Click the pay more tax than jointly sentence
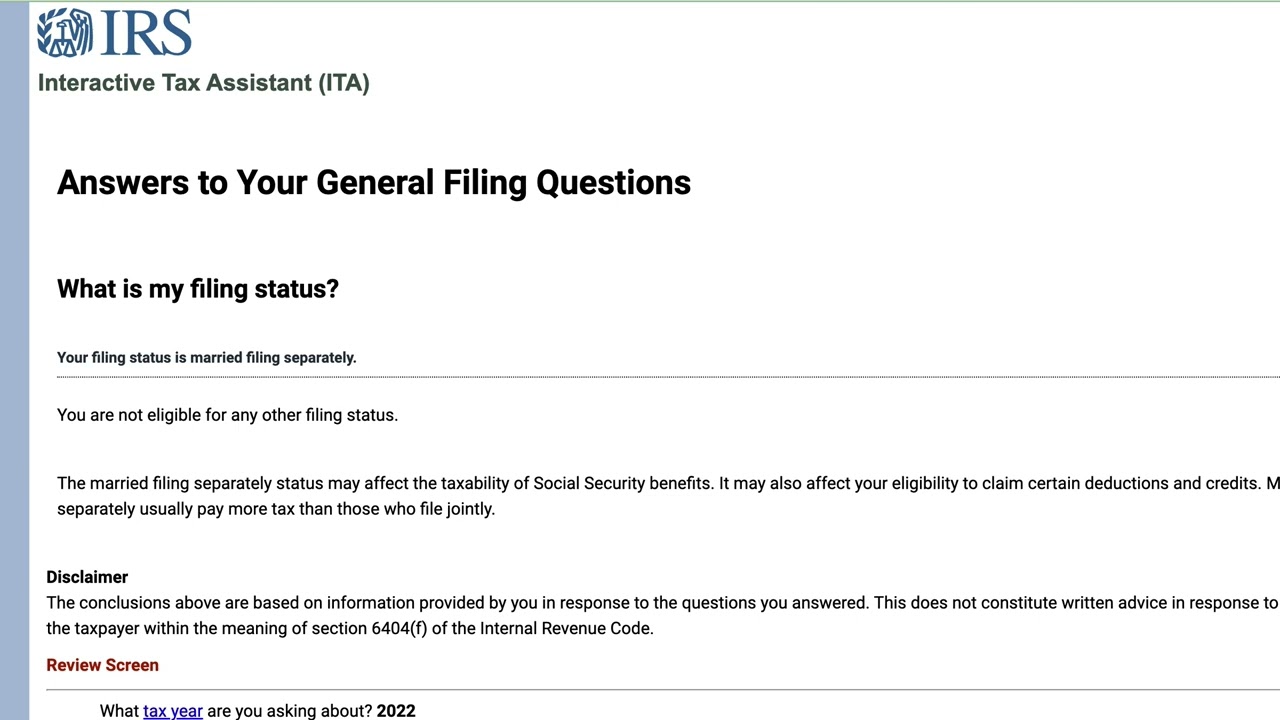 point(276,509)
